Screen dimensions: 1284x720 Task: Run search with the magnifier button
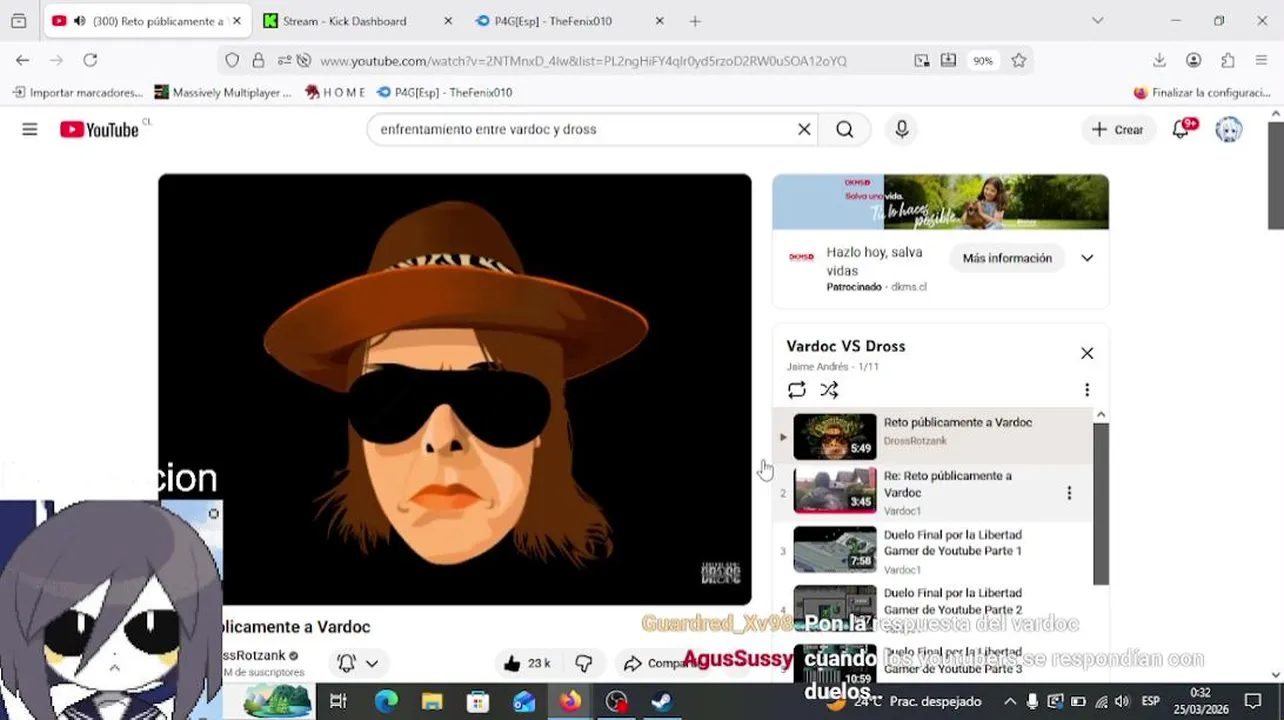tap(845, 129)
